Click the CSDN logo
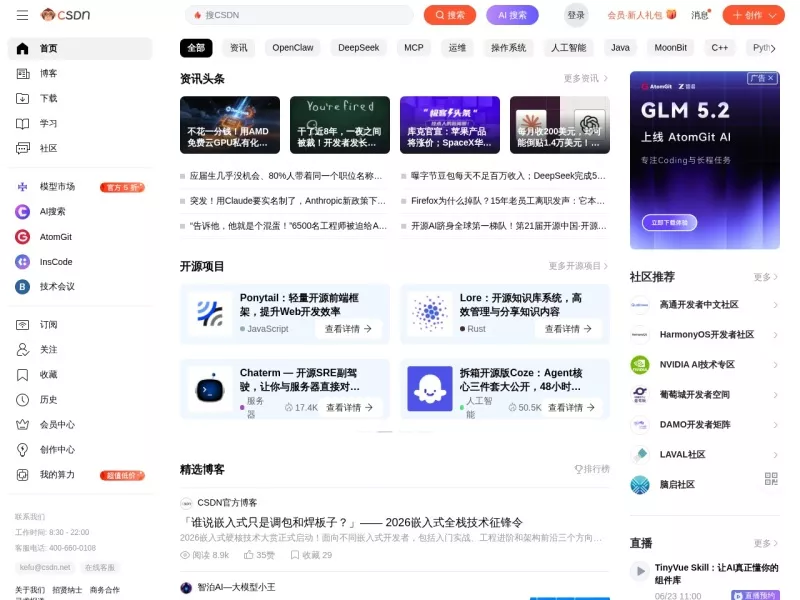The image size is (800, 600). click(65, 15)
